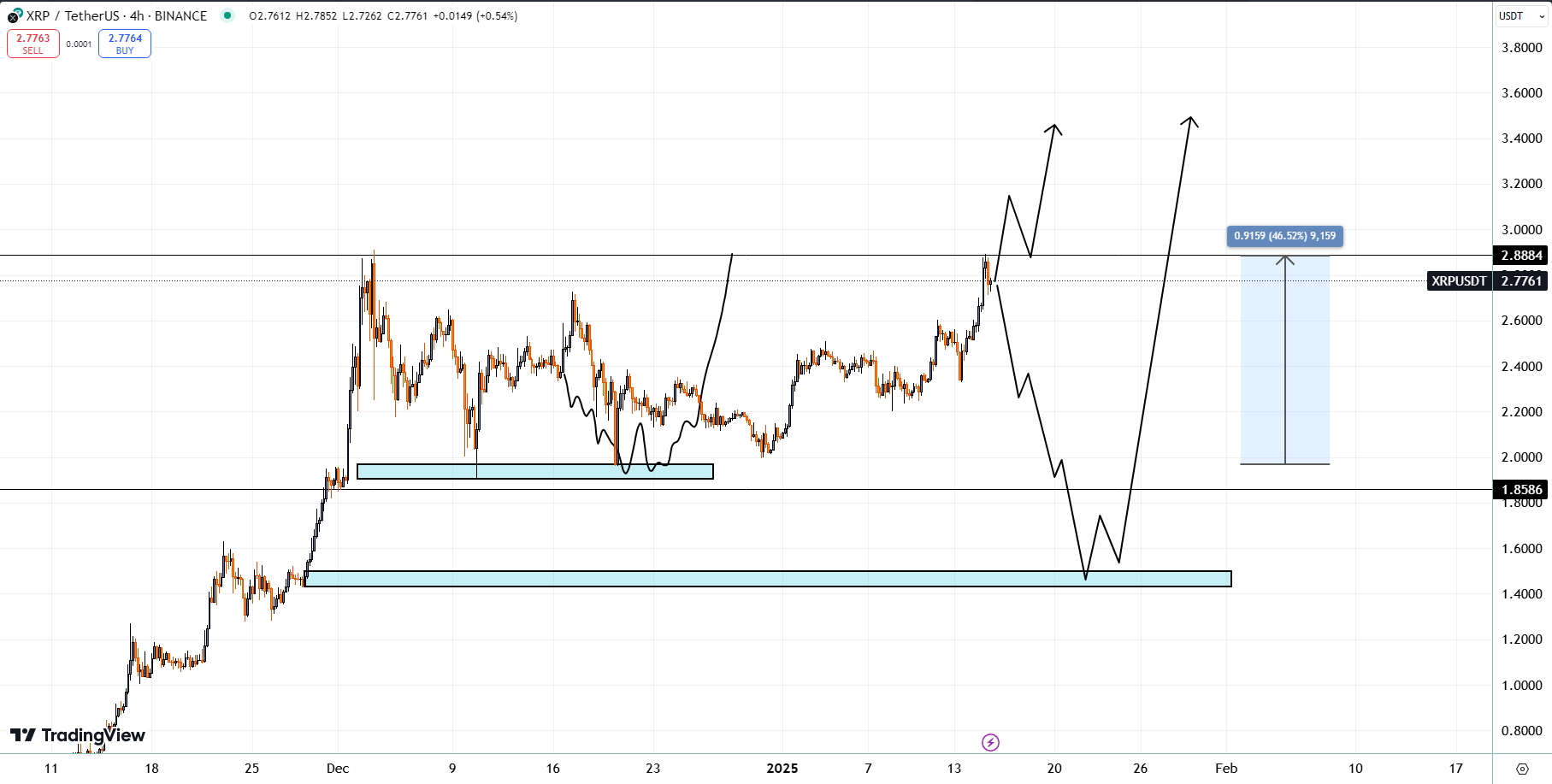Click the 13 date label on the time axis
The height and width of the screenshot is (784, 1552).
[954, 769]
